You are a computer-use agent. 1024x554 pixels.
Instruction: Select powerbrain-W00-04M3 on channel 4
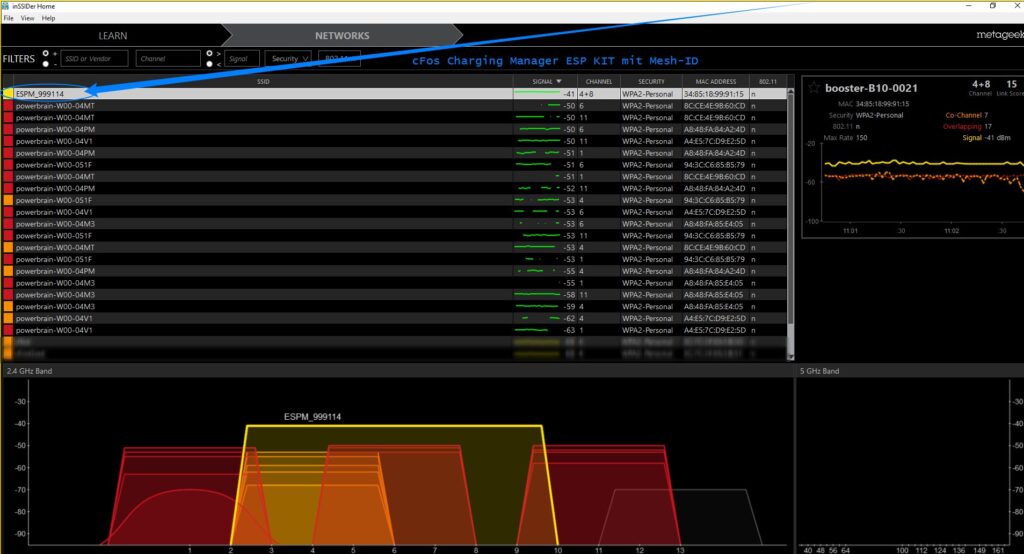tap(394, 306)
